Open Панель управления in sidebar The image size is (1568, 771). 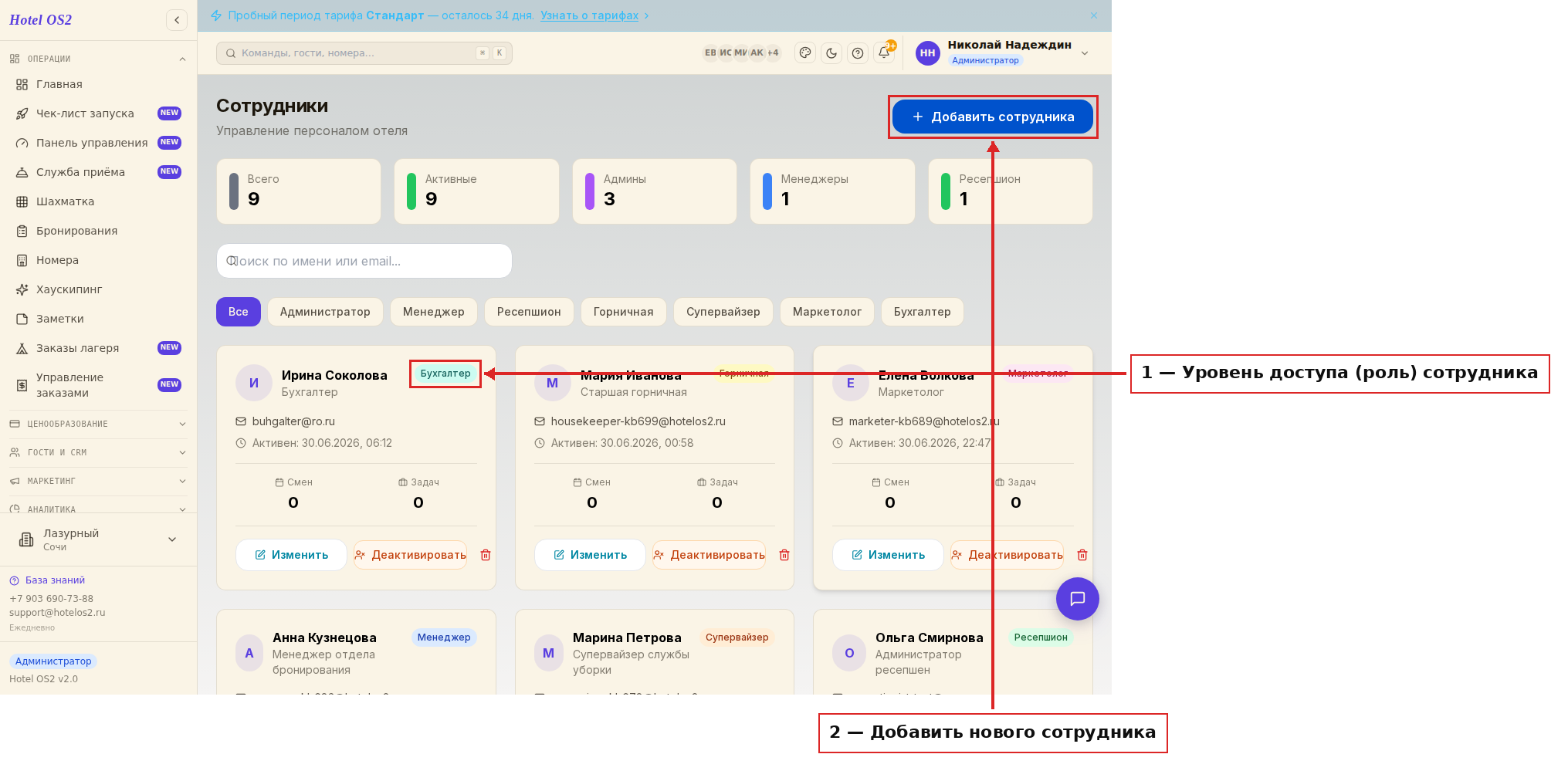[x=99, y=143]
